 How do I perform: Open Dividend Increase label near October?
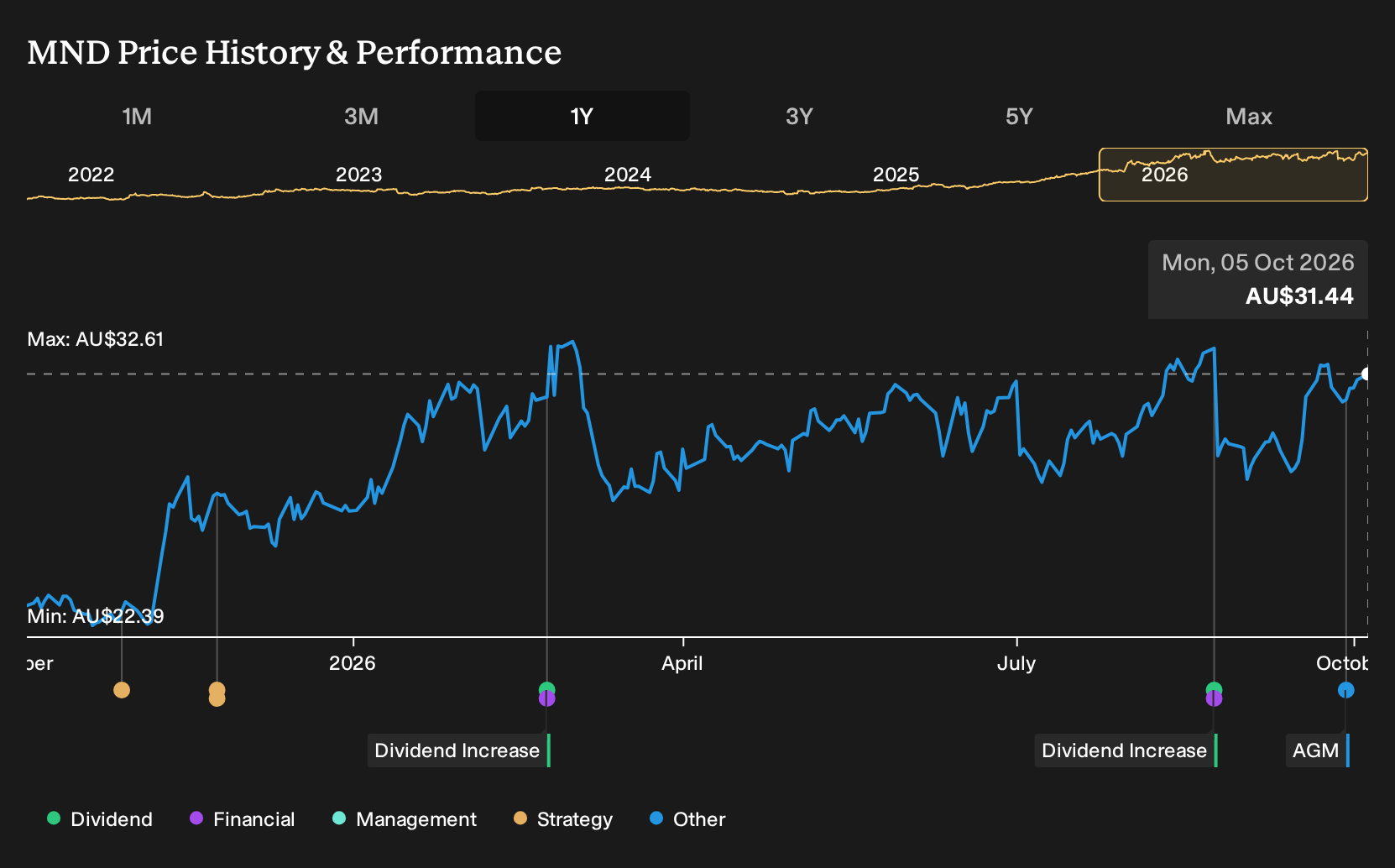pyautogui.click(x=1126, y=750)
